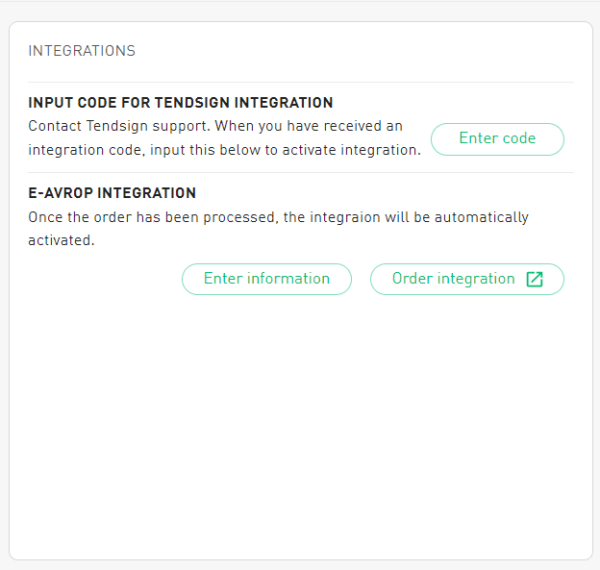Click the external link icon

coord(535,279)
